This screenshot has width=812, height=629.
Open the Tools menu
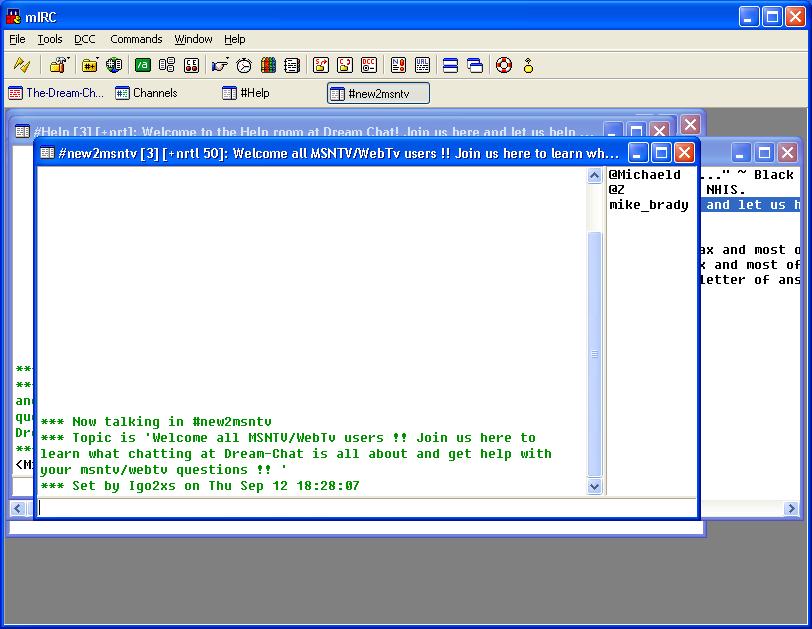50,39
